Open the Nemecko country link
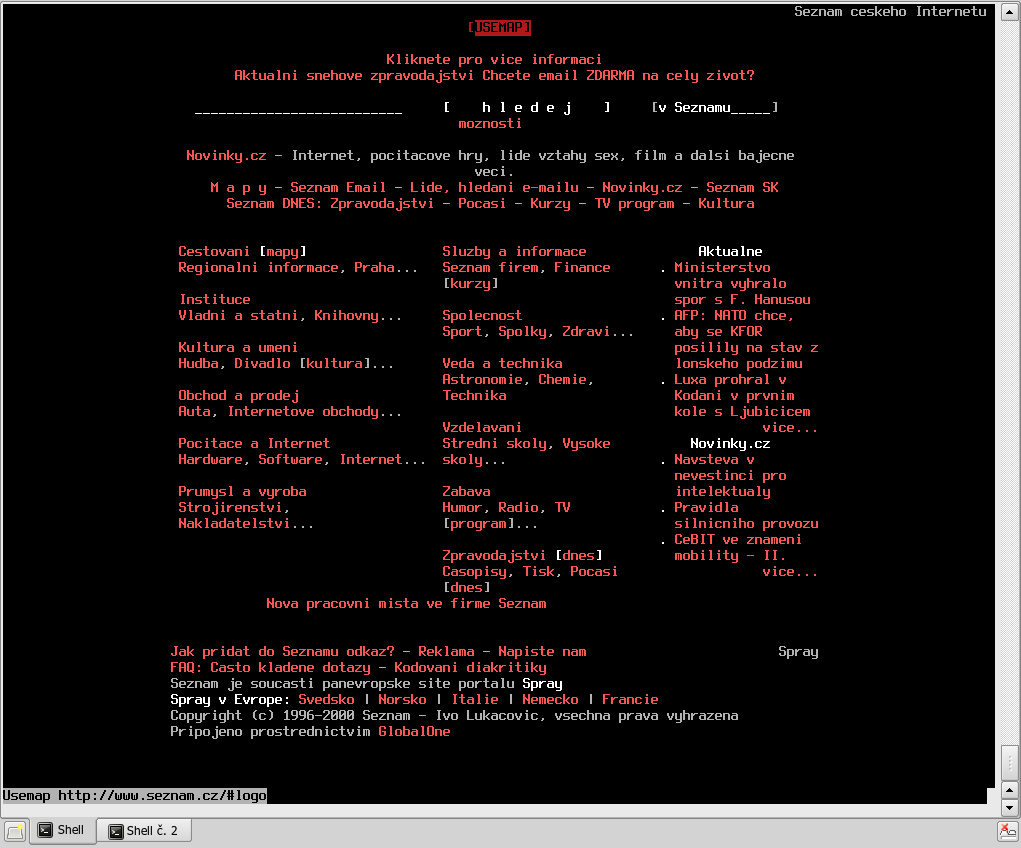Screen dimensions: 1021x848 coord(550,700)
